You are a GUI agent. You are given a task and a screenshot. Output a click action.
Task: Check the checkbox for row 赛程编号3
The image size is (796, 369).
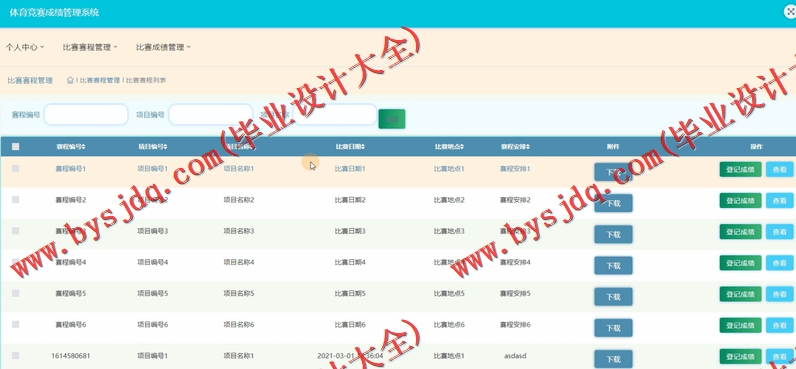pyautogui.click(x=16, y=231)
